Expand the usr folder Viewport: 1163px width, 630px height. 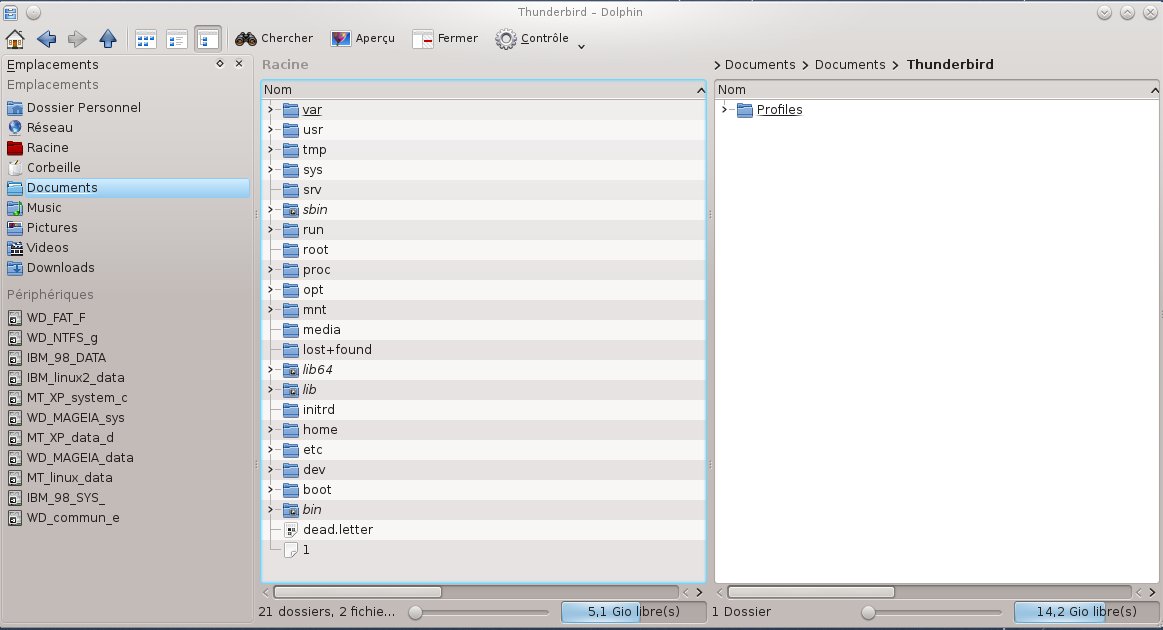click(x=271, y=130)
